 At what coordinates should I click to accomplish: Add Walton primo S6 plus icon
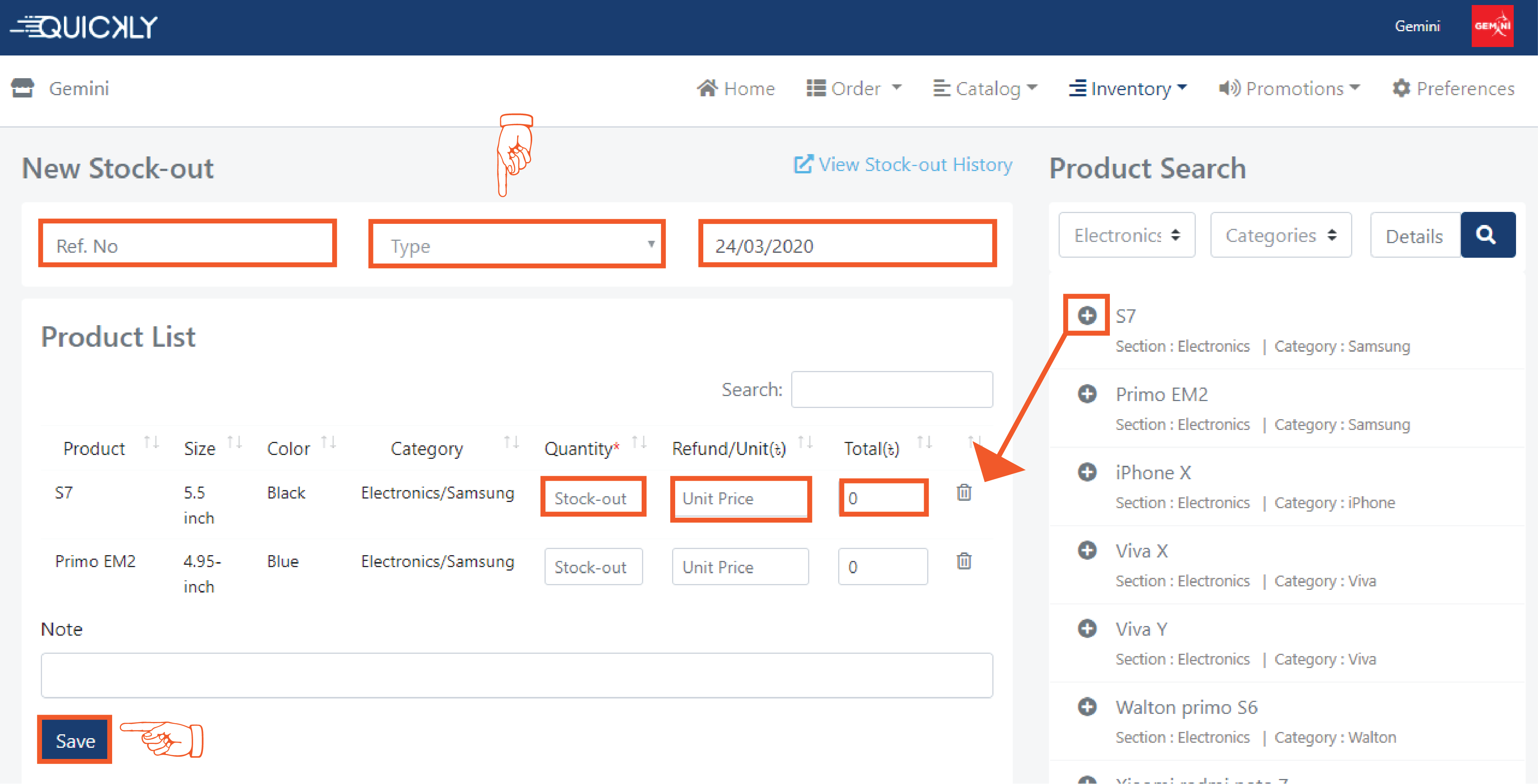tap(1087, 707)
